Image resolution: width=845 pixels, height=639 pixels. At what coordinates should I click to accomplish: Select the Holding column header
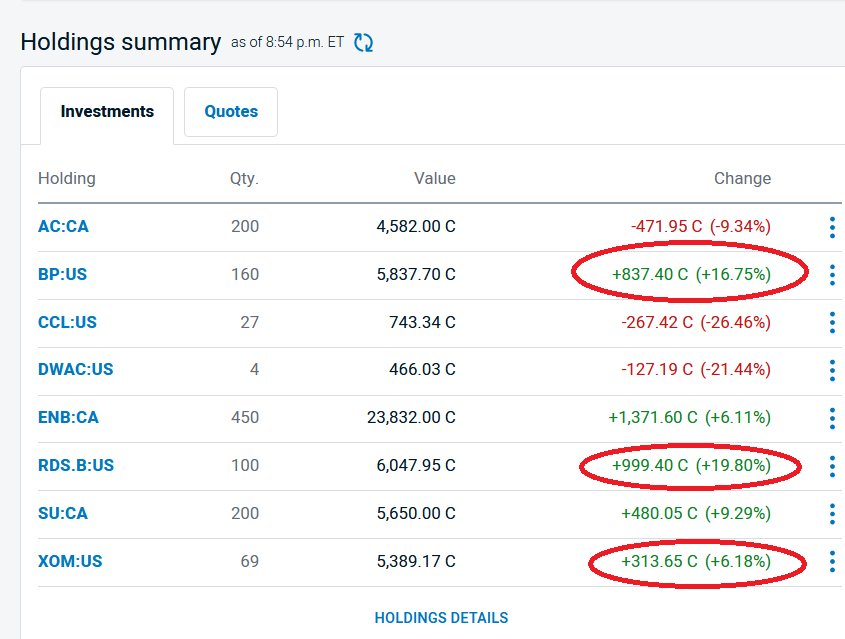(67, 178)
